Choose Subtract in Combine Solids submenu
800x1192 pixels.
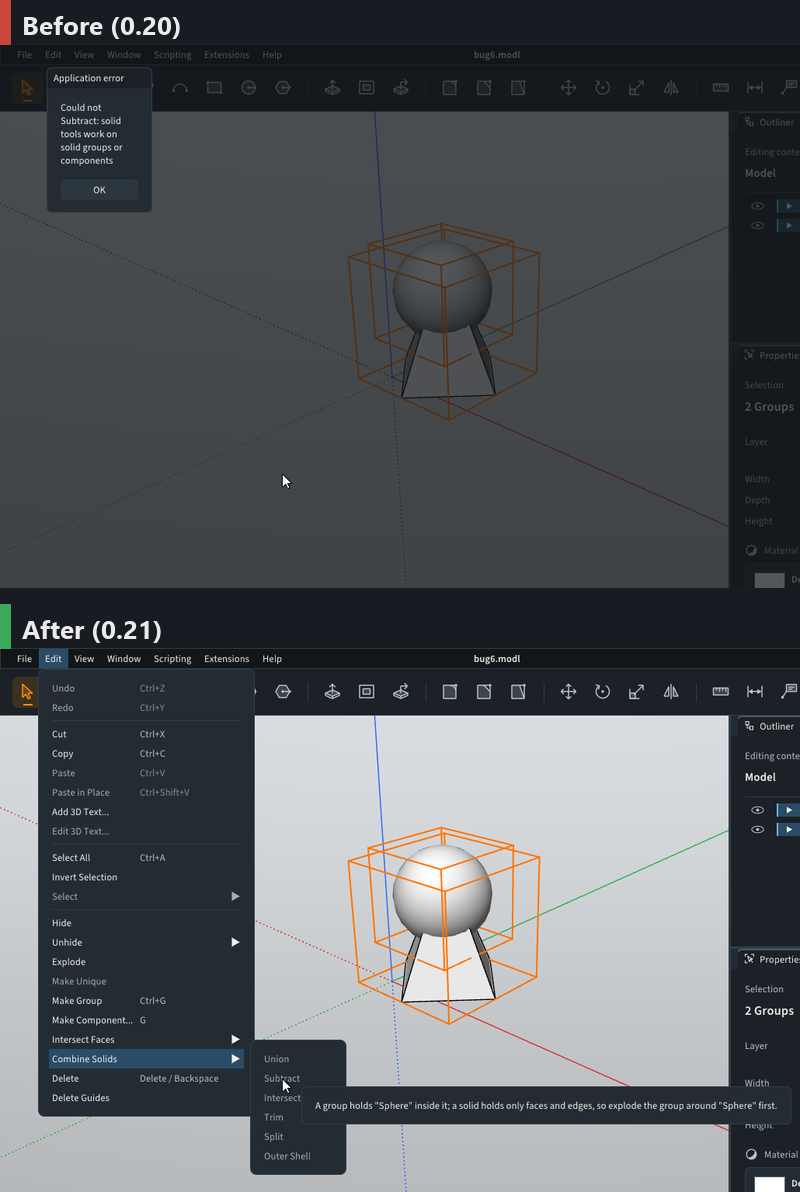pyautogui.click(x=282, y=1079)
